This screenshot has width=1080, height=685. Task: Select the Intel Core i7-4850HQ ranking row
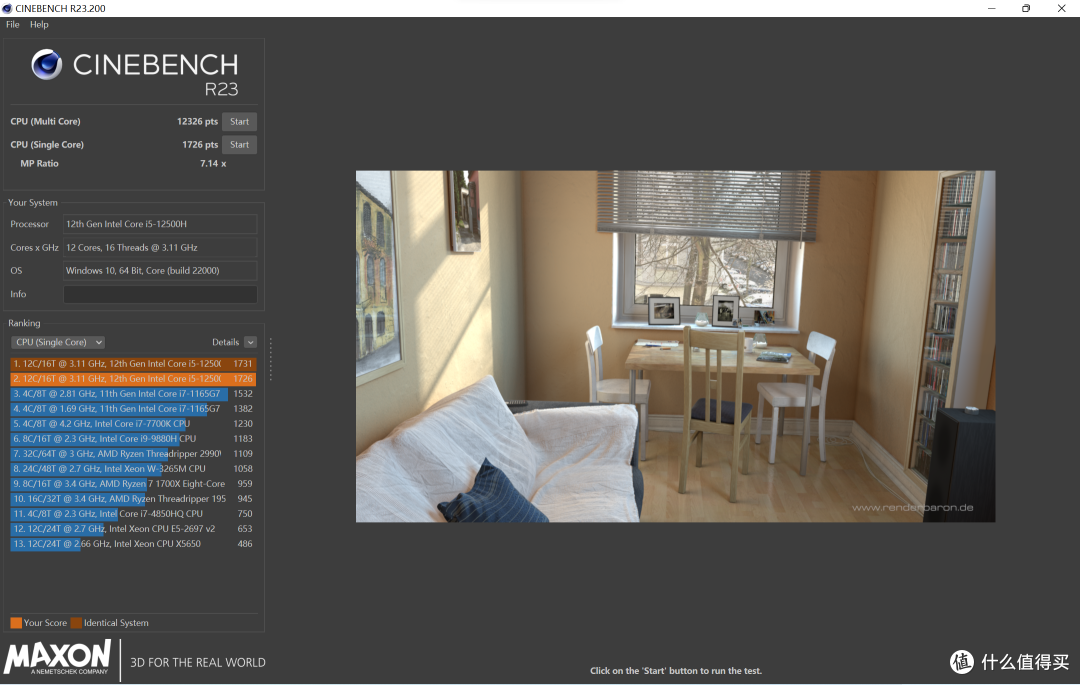tap(133, 514)
